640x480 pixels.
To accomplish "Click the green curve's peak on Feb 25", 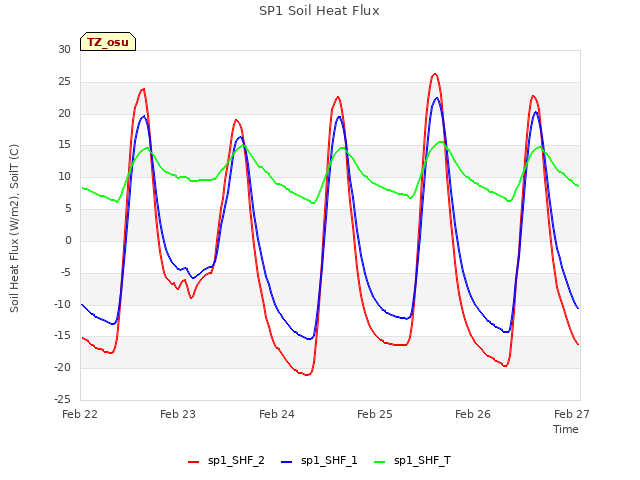I will pos(441,142).
